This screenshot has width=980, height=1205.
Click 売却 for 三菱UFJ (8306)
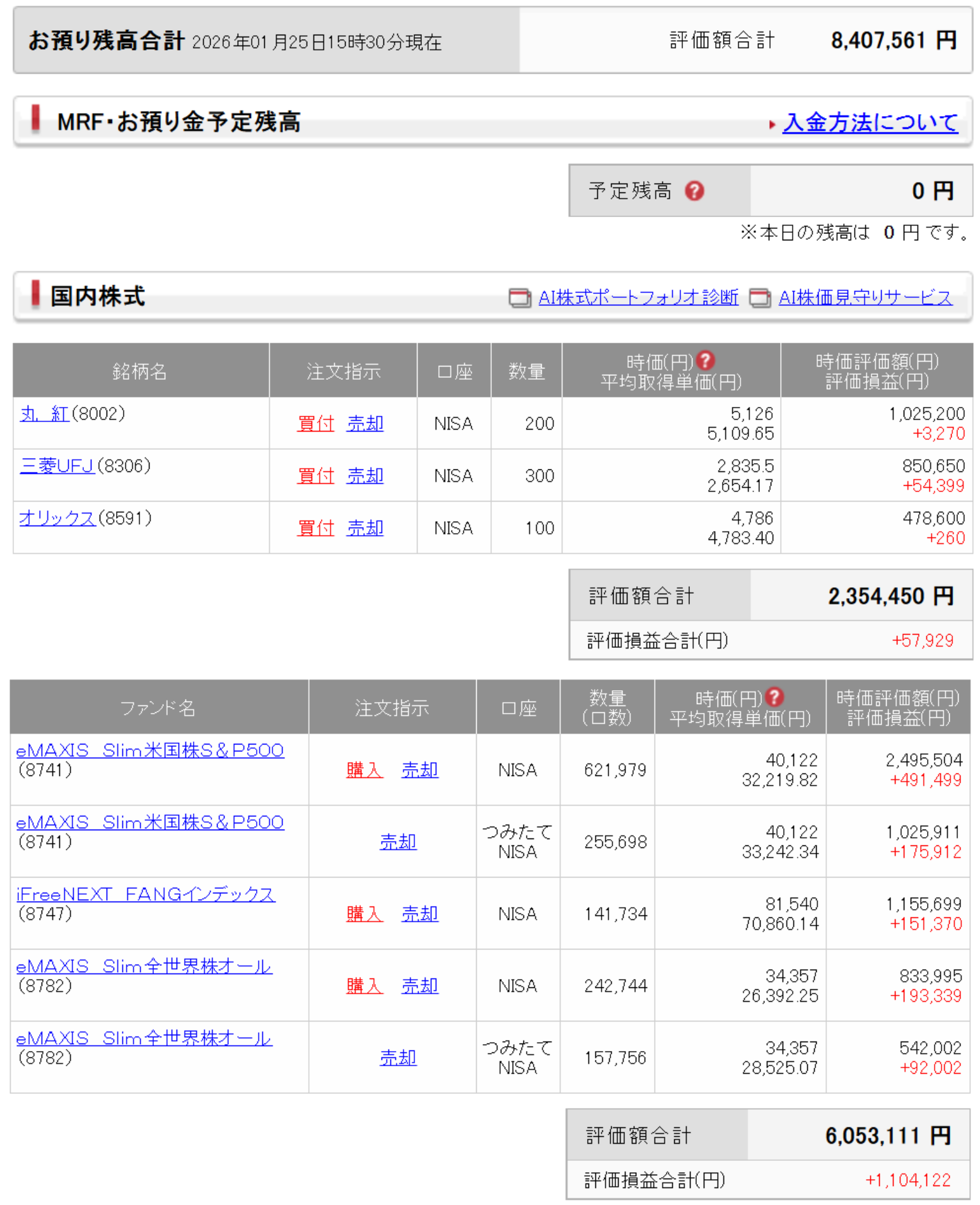pos(365,476)
